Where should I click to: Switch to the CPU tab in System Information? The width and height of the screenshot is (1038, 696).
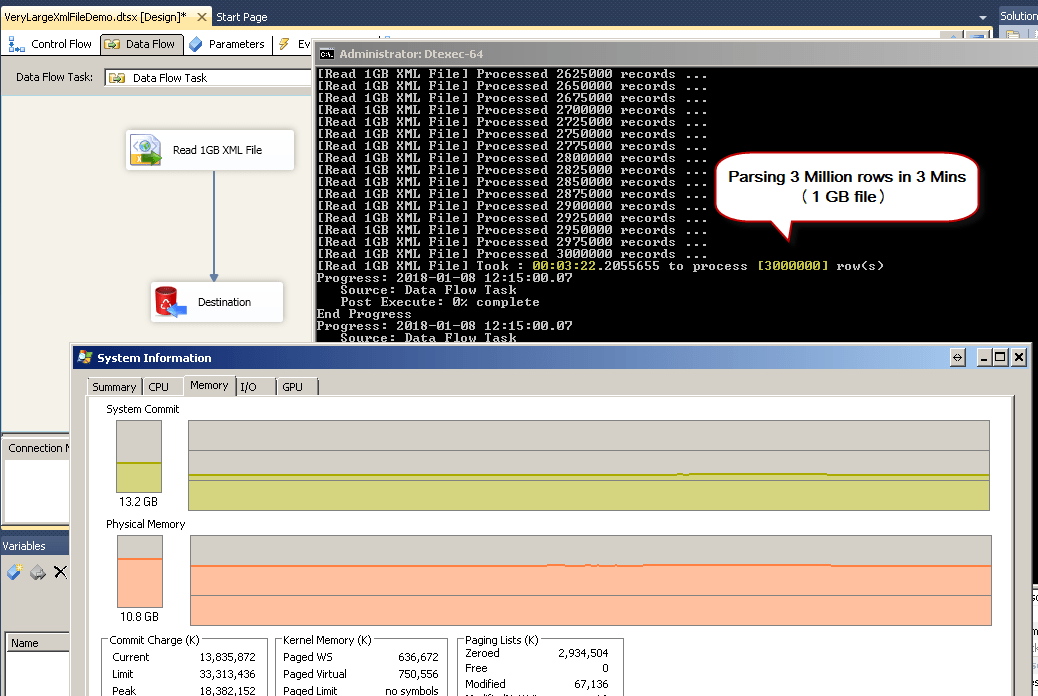click(159, 386)
